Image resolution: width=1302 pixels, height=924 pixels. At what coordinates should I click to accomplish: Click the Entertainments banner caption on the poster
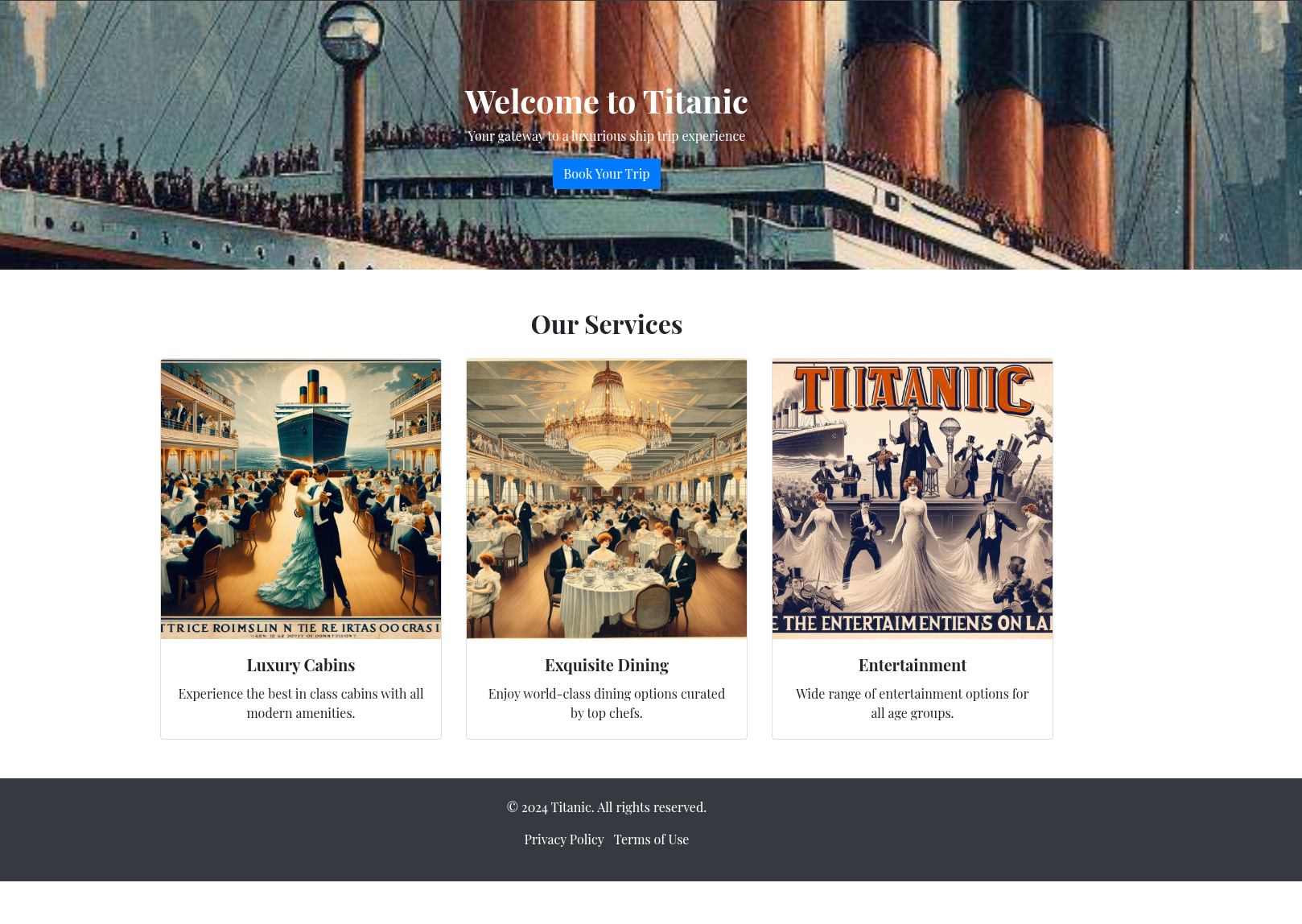(913, 624)
